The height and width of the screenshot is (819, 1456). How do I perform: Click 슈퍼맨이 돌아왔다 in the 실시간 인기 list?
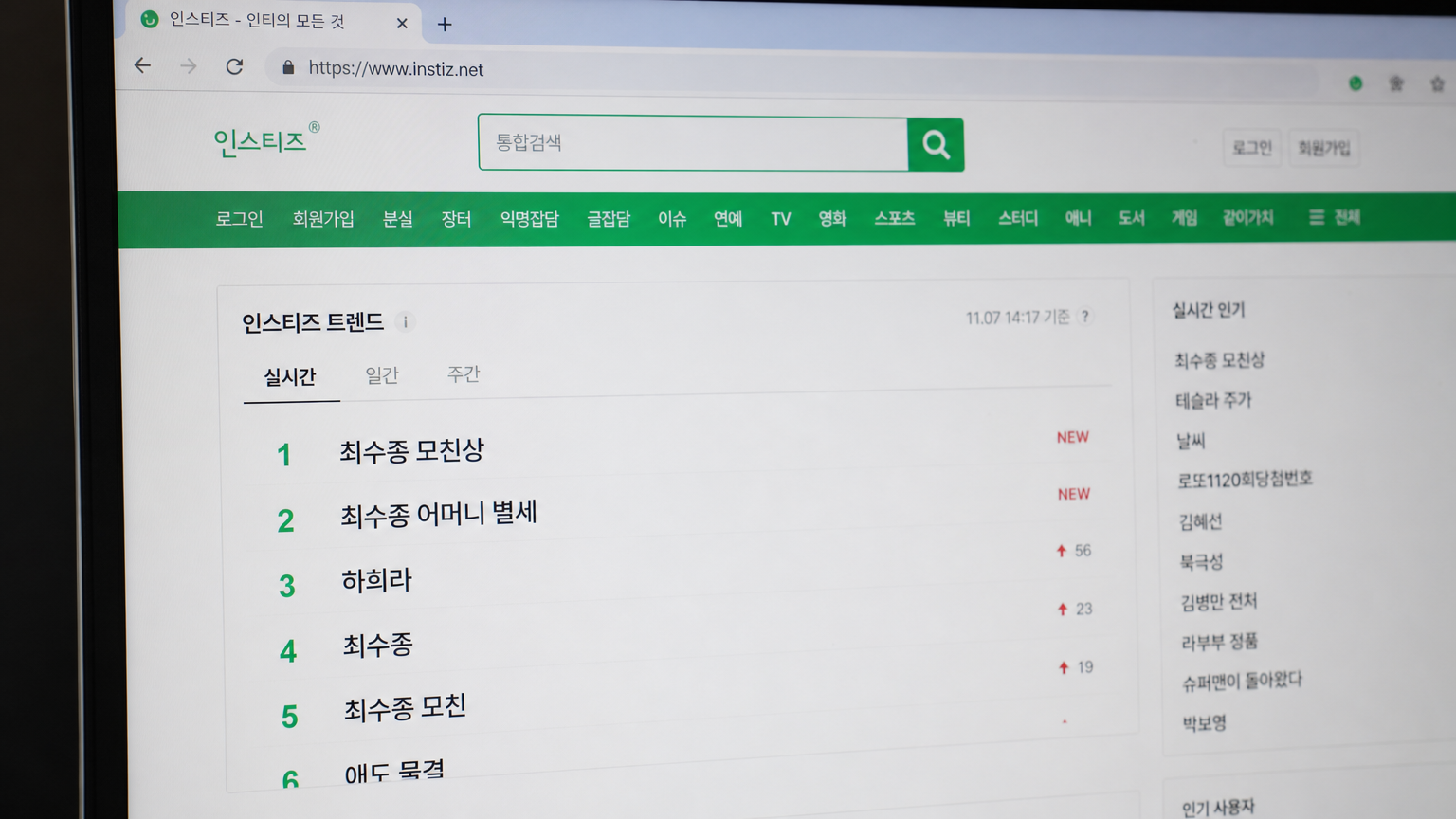tap(1242, 681)
